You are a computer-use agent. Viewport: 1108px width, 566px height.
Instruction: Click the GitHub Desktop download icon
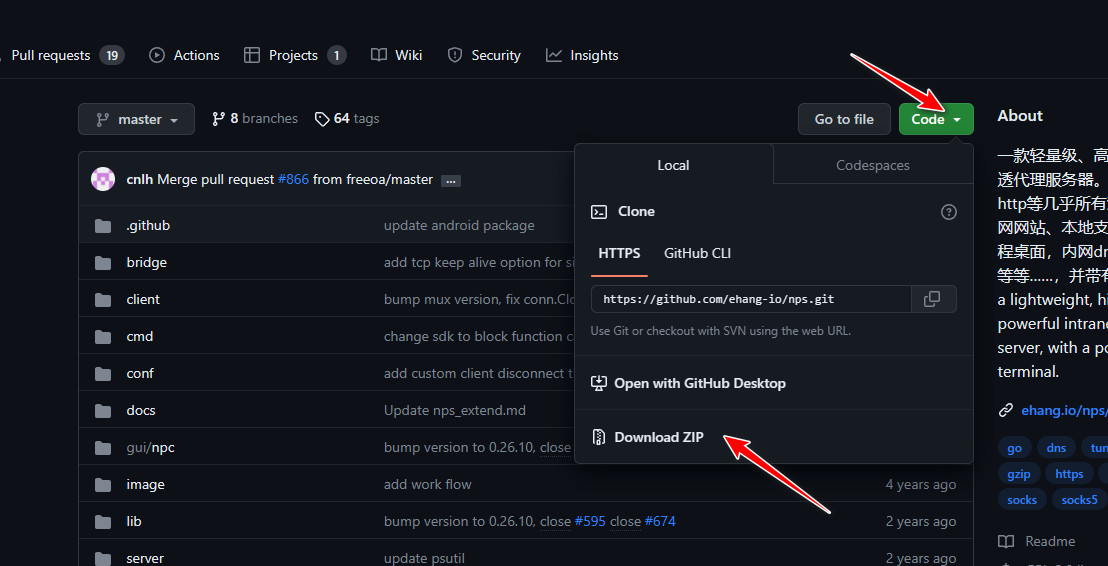(599, 383)
